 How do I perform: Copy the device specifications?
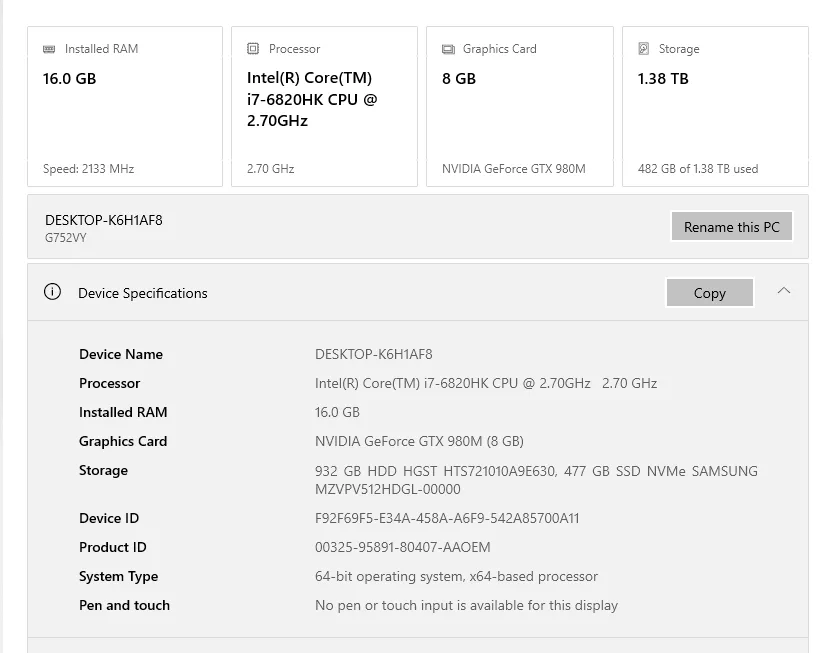pyautogui.click(x=710, y=293)
